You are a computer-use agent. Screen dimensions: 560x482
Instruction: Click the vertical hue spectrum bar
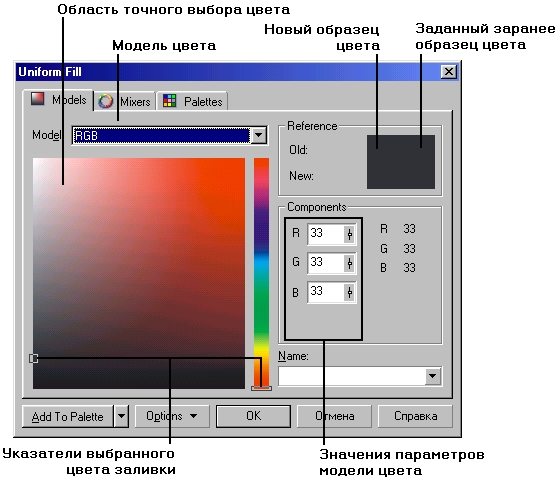click(x=261, y=272)
